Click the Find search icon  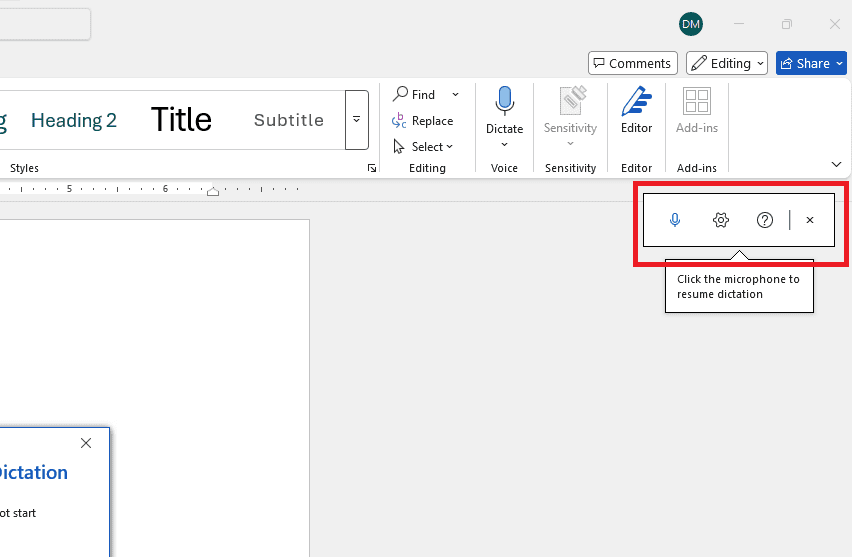click(400, 94)
